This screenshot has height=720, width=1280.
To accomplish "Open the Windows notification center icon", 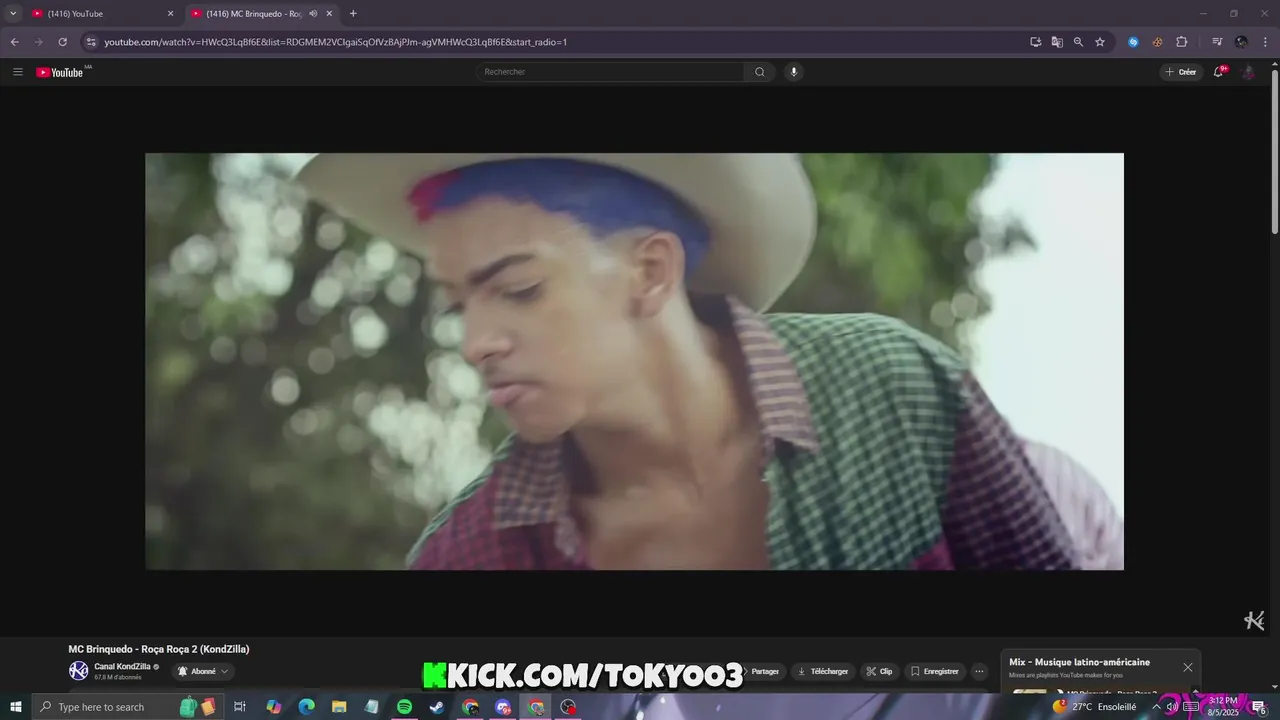I will tap(1259, 707).
